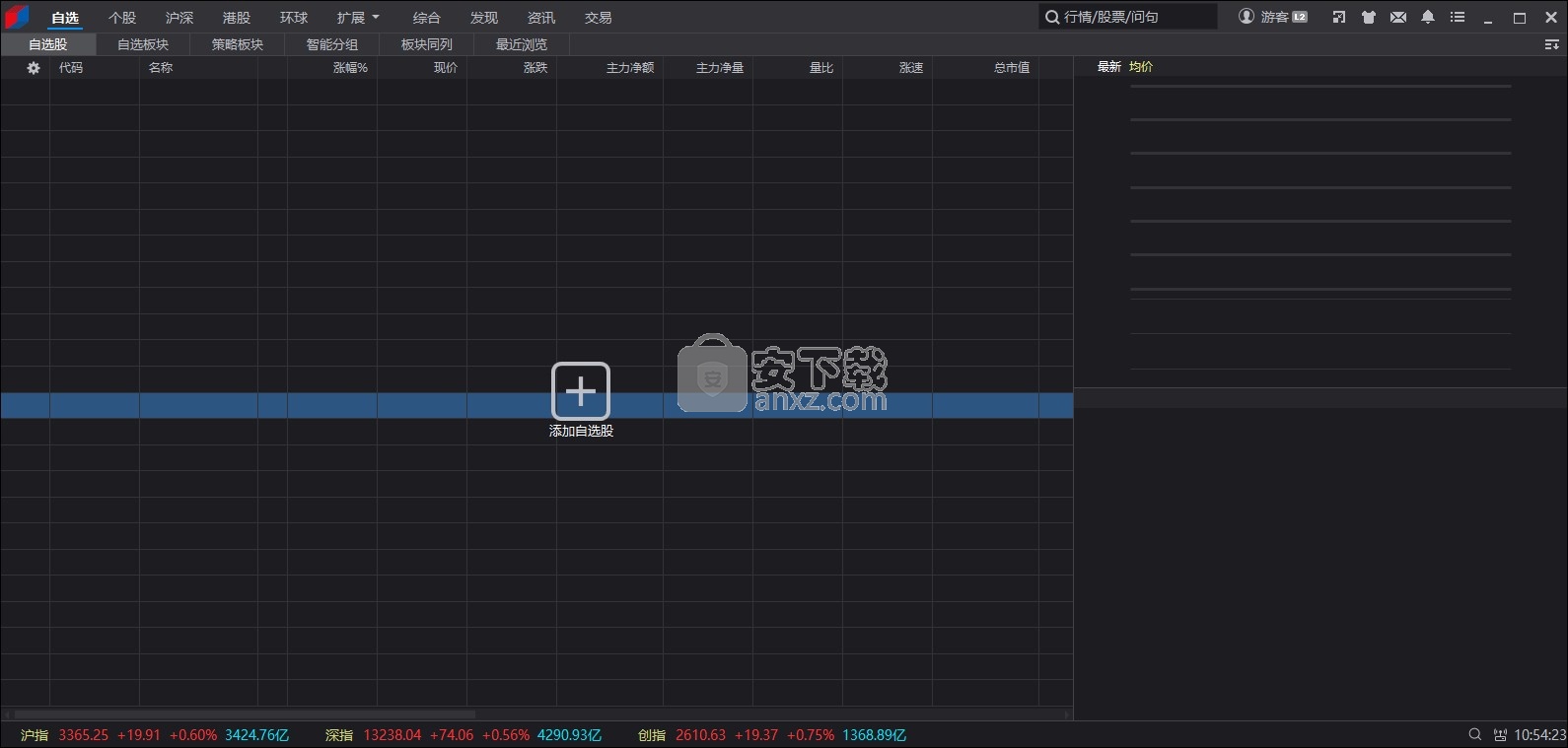Viewport: 1568px width, 748px height.
Task: Select the 自选 main menu
Action: click(65, 18)
